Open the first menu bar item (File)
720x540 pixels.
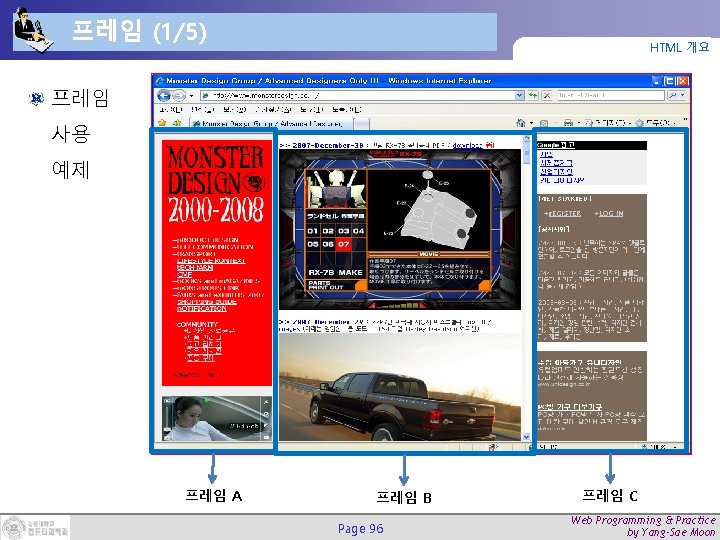click(x=170, y=110)
